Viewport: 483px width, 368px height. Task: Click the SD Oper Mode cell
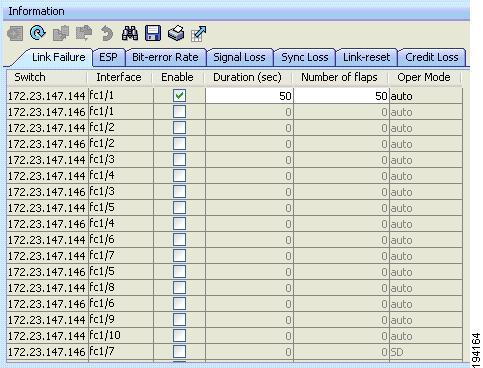[426, 352]
